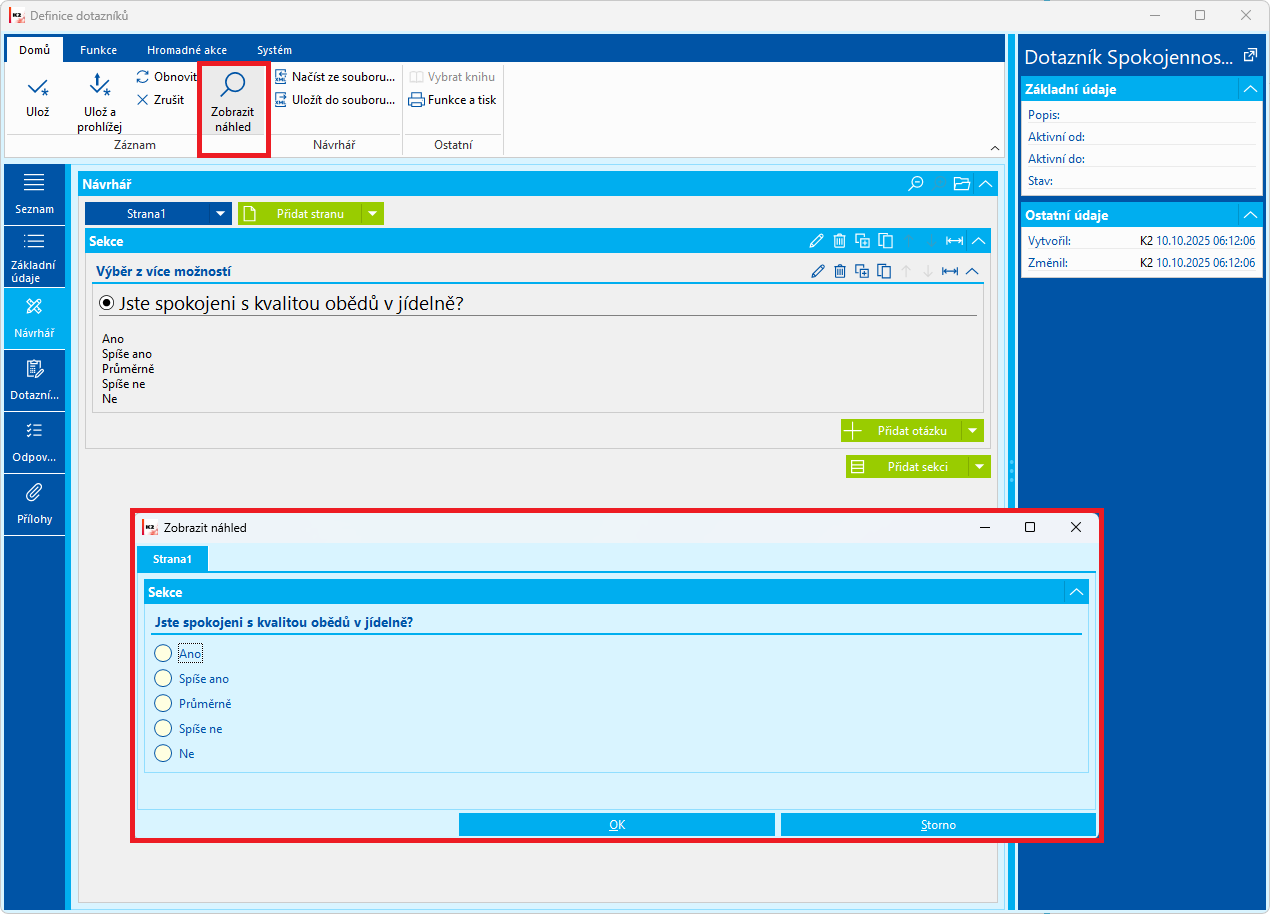Click the Stav field in right panel

(1141, 181)
